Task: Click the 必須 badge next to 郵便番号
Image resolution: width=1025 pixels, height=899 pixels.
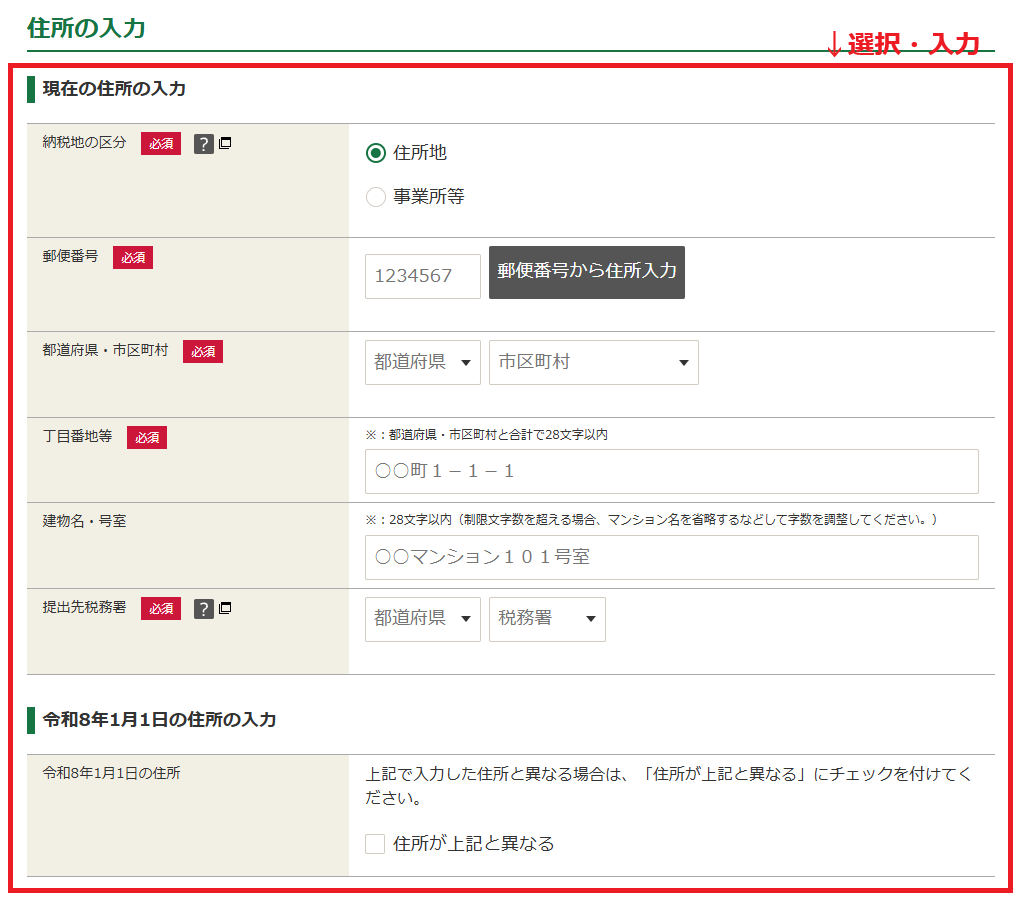Action: click(133, 258)
